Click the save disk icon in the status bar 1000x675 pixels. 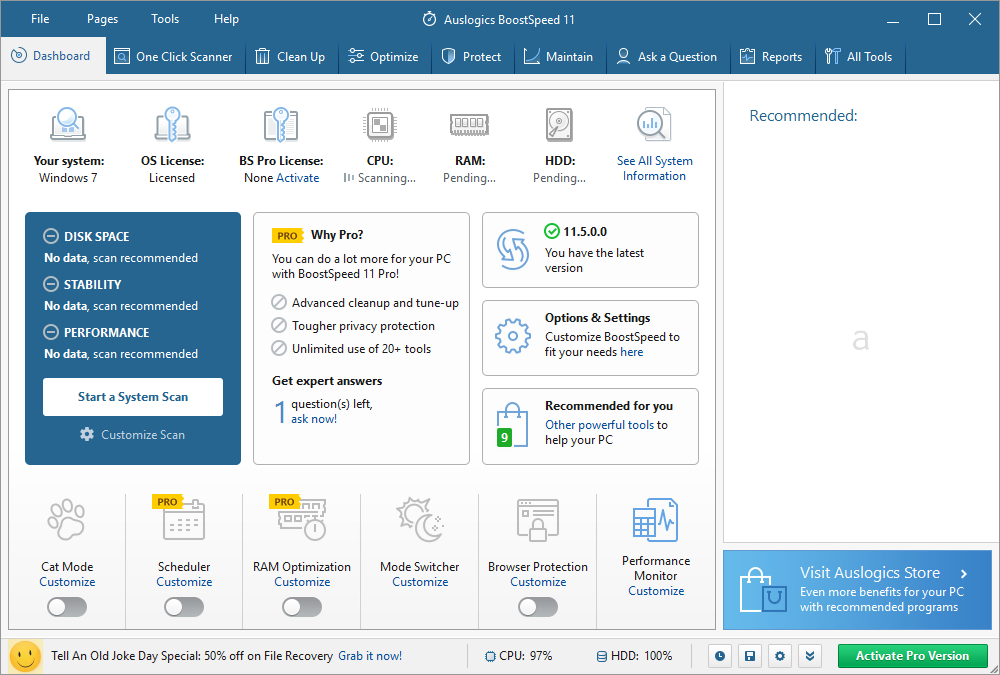pos(750,656)
